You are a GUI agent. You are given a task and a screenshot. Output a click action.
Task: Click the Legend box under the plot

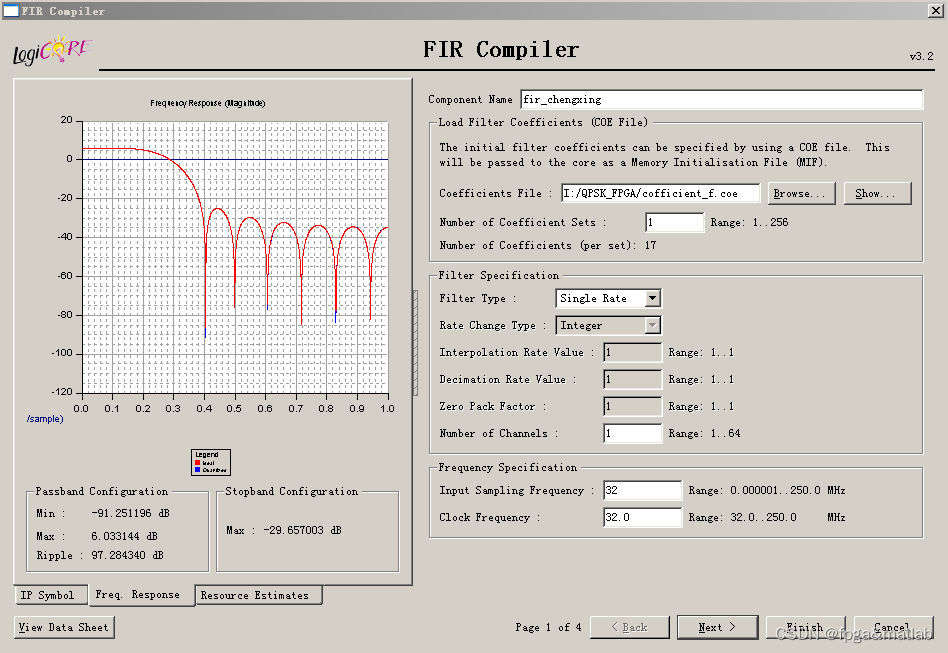point(211,463)
